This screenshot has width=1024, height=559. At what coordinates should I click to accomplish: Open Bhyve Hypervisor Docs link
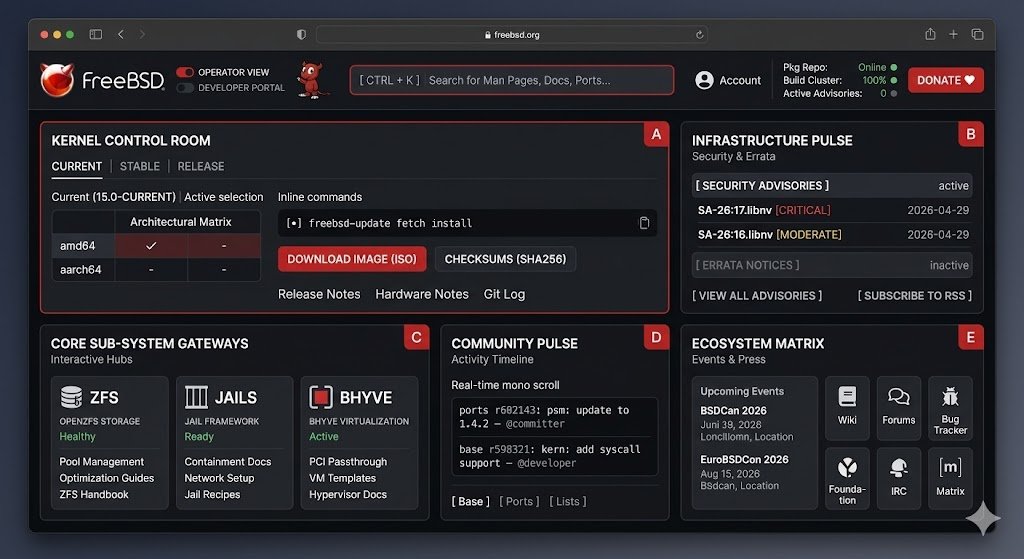click(x=347, y=494)
